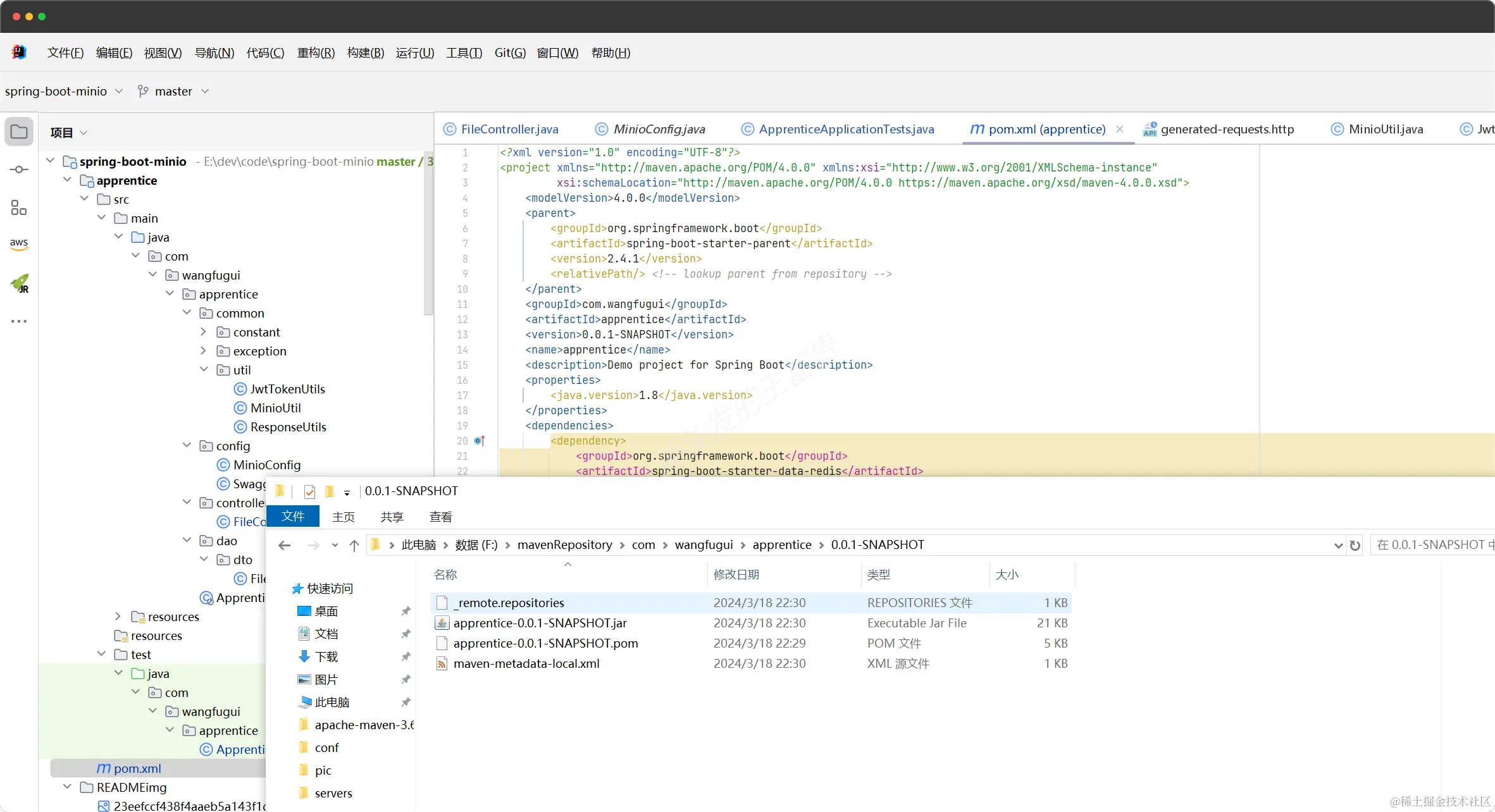Go back in File Explorer
The width and height of the screenshot is (1495, 812).
coord(284,545)
